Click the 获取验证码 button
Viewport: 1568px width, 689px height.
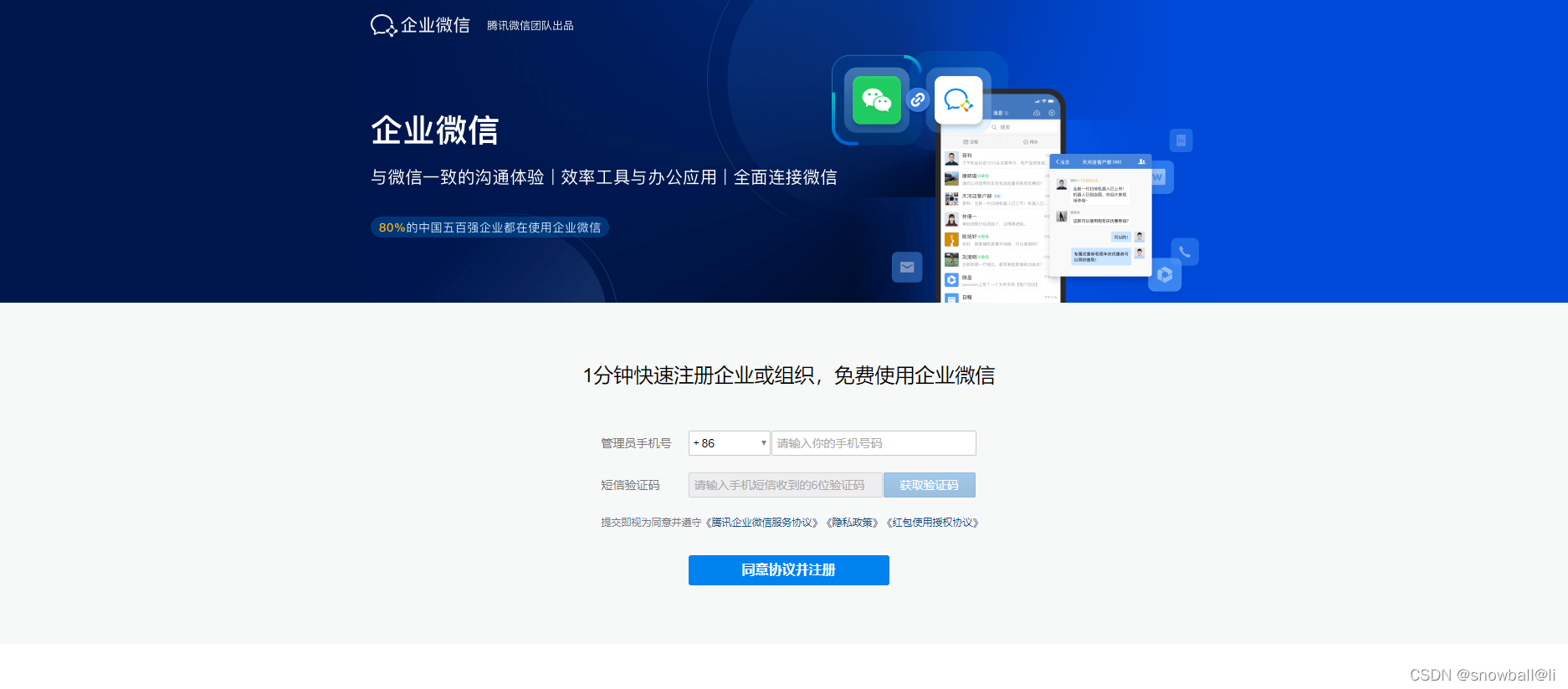click(929, 485)
